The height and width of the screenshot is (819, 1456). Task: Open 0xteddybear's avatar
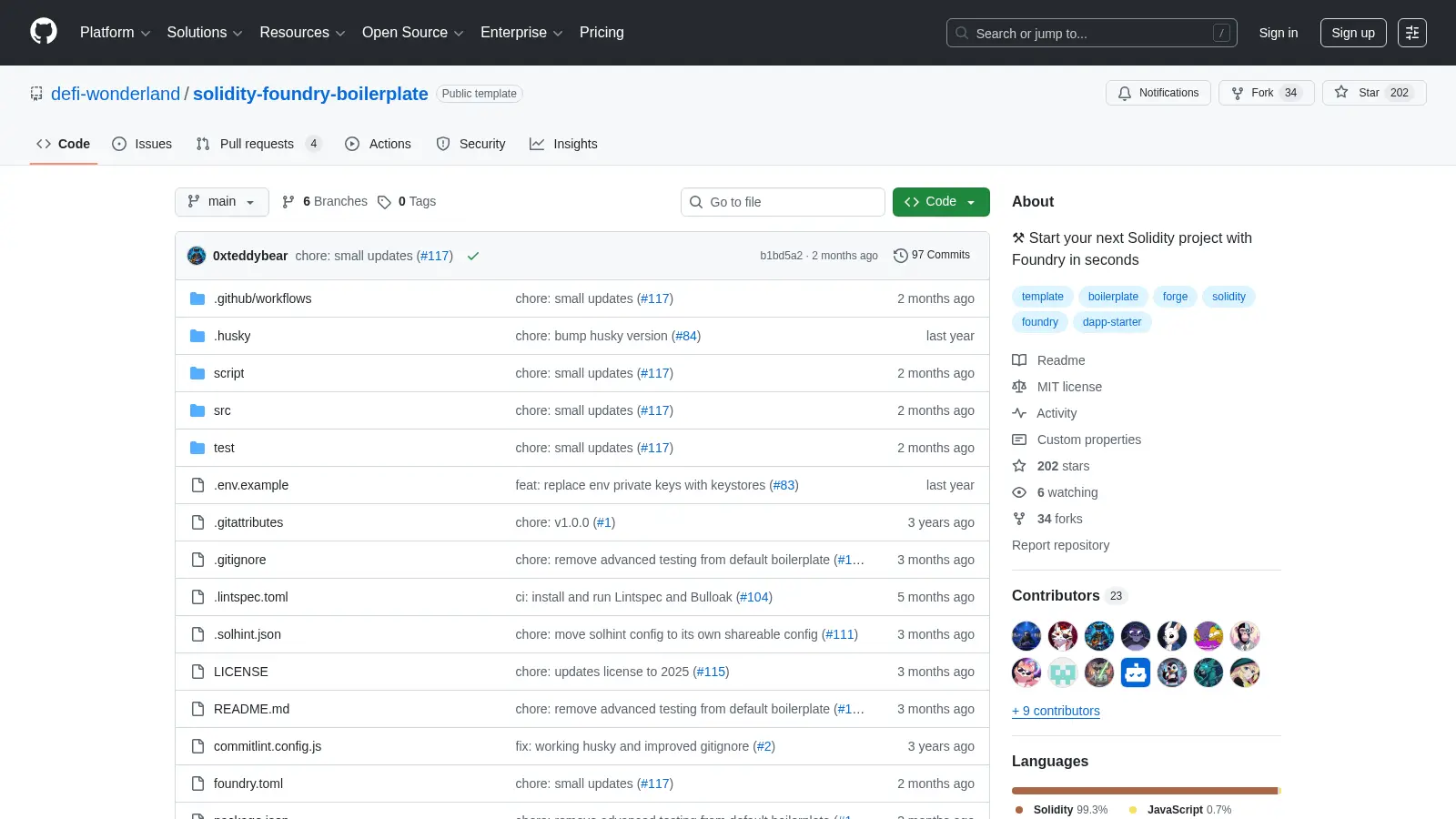(197, 256)
